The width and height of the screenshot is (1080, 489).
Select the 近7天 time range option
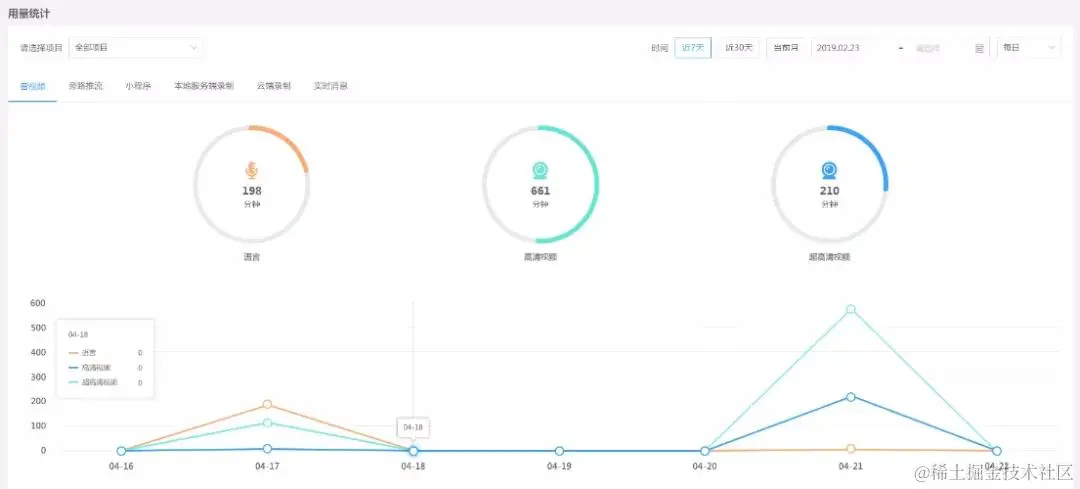click(x=693, y=48)
